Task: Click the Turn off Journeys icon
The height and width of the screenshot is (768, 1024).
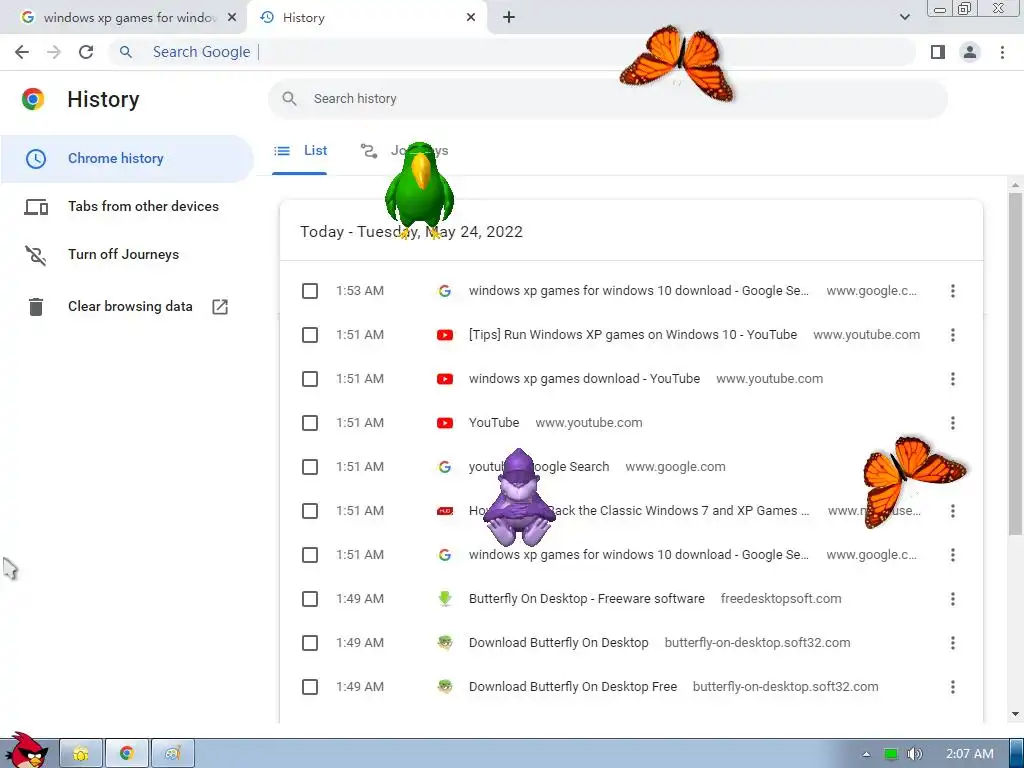Action: [x=36, y=255]
